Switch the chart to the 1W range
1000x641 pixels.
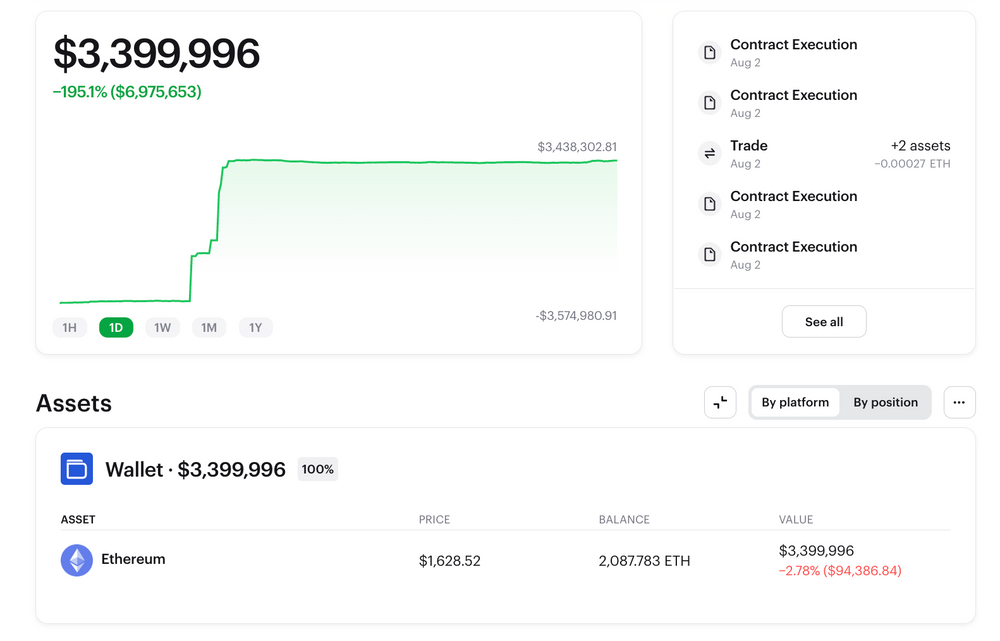(x=162, y=327)
